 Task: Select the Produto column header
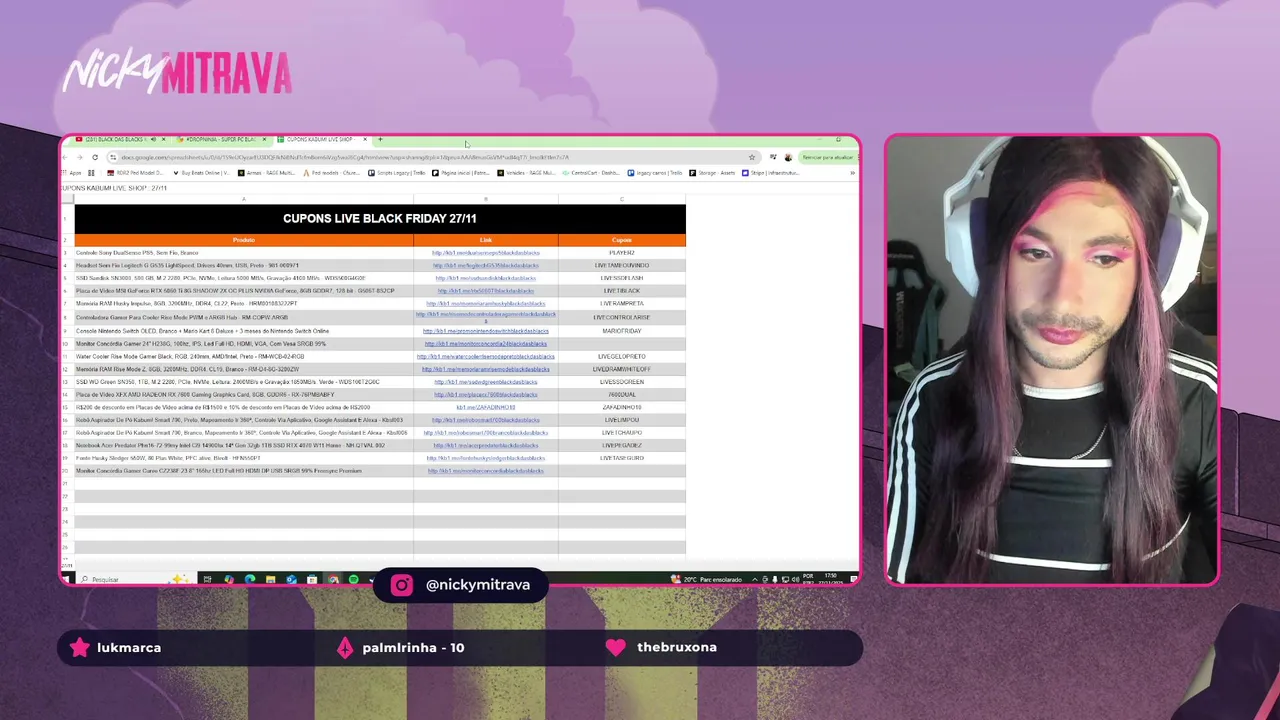point(244,240)
